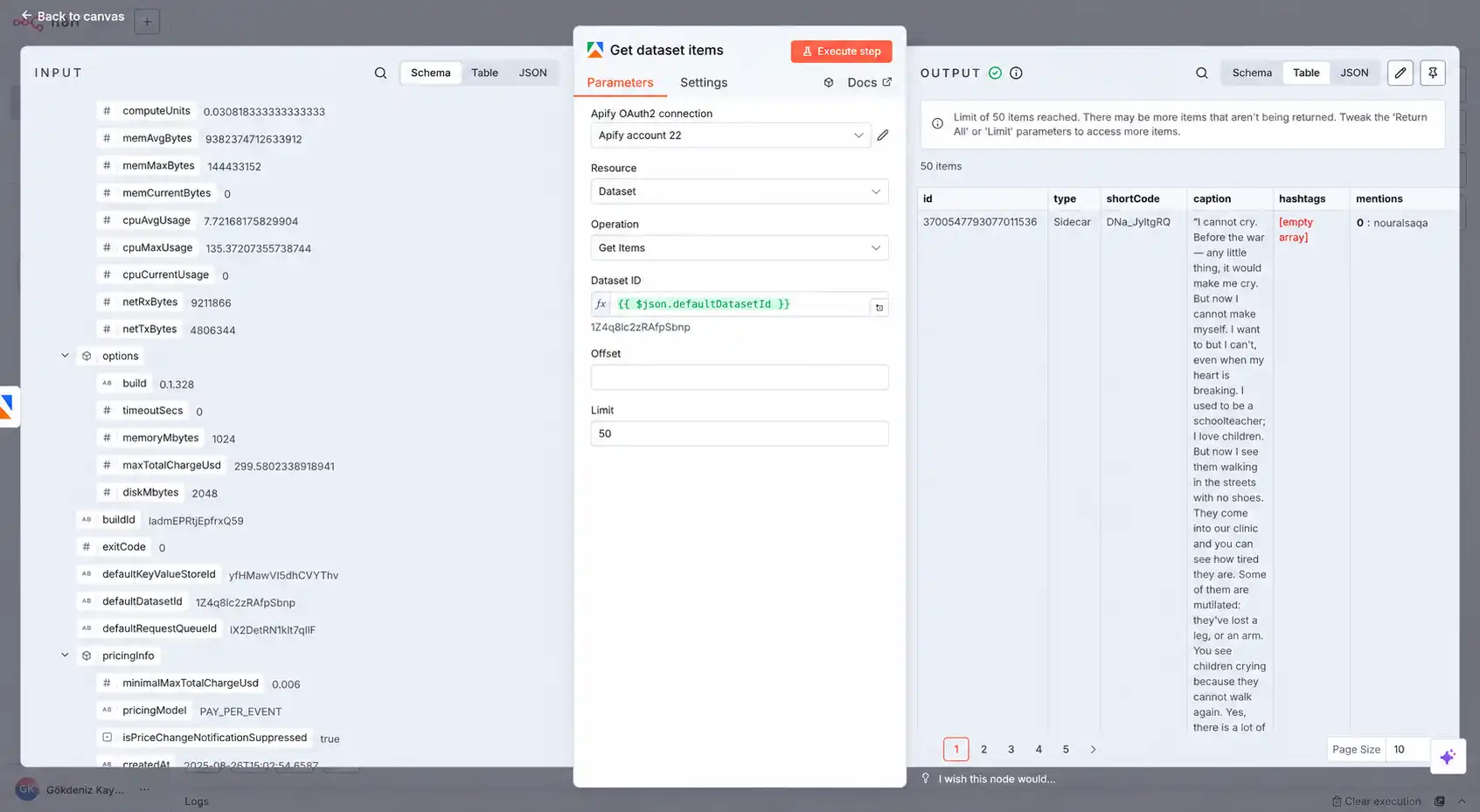
Task: Click the caption column header
Action: click(x=1212, y=199)
